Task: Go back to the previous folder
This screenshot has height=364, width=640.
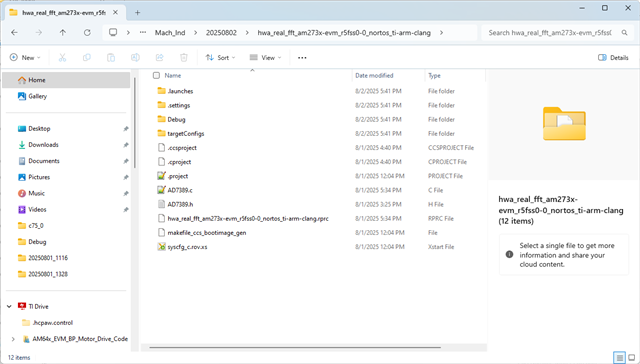Action: (x=14, y=33)
